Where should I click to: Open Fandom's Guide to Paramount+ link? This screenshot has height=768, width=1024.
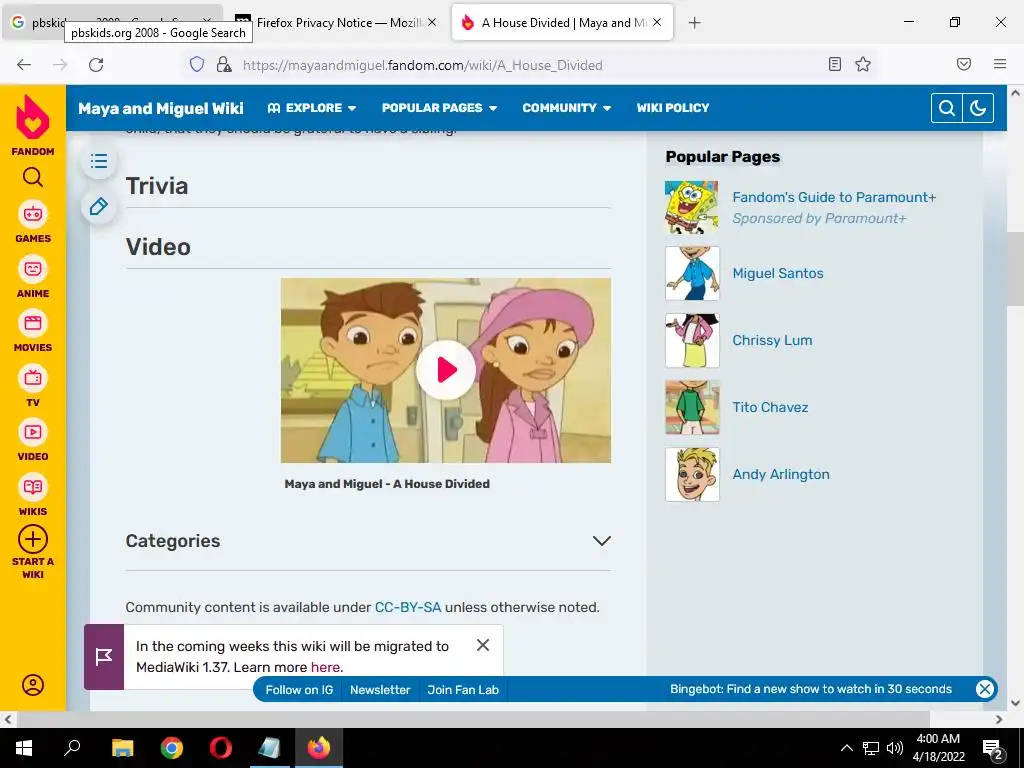pyautogui.click(x=834, y=197)
